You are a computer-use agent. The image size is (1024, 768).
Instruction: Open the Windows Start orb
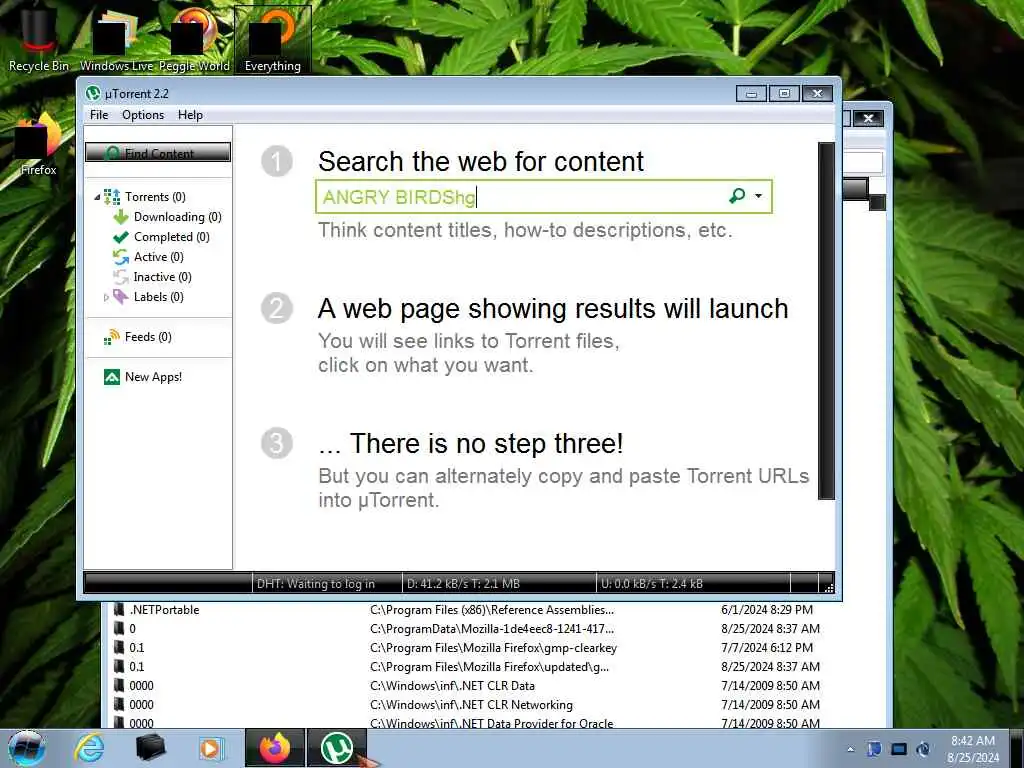point(27,748)
